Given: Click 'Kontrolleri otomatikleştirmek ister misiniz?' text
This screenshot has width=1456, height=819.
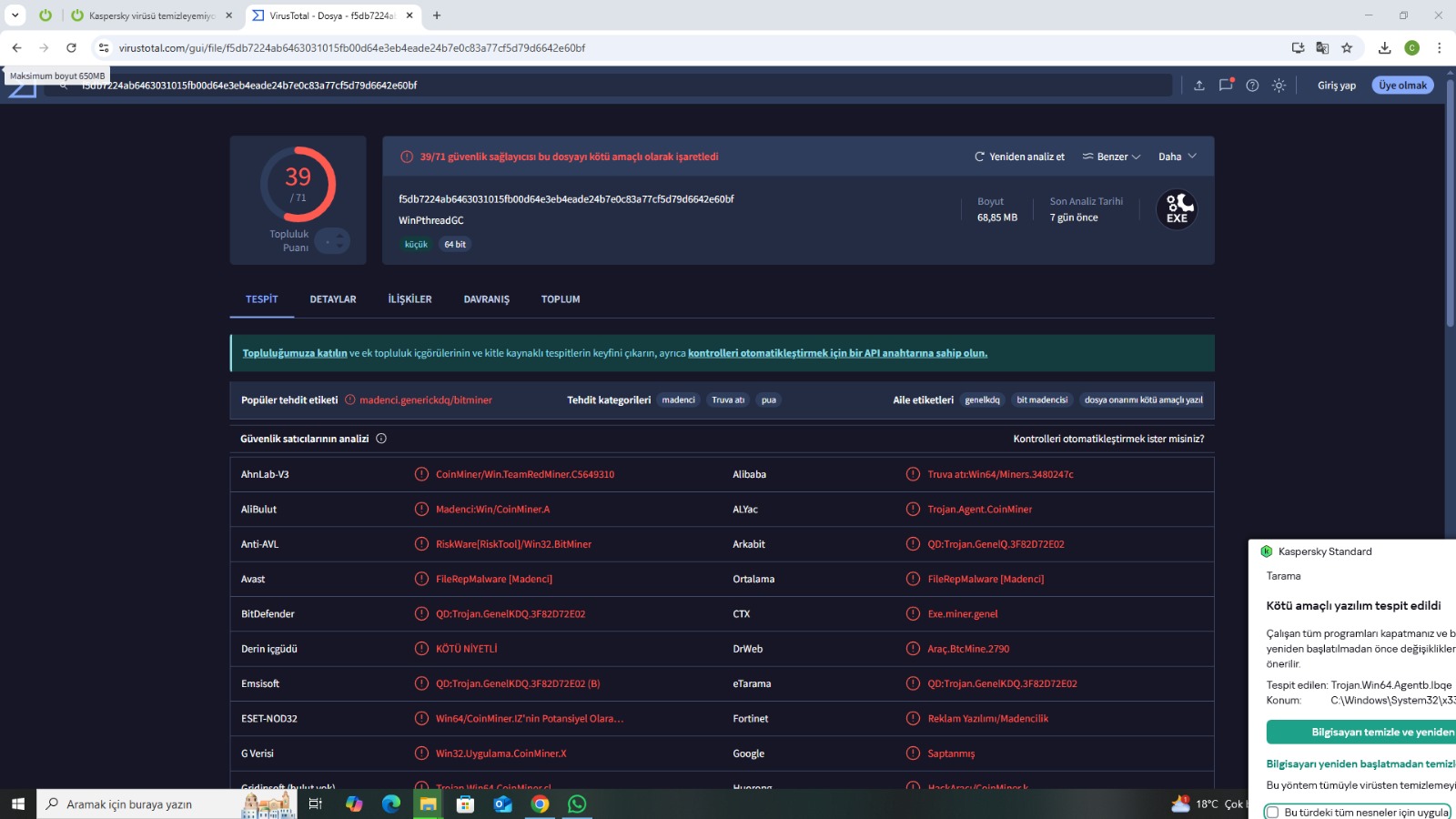Looking at the screenshot, I should click(x=1108, y=439).
